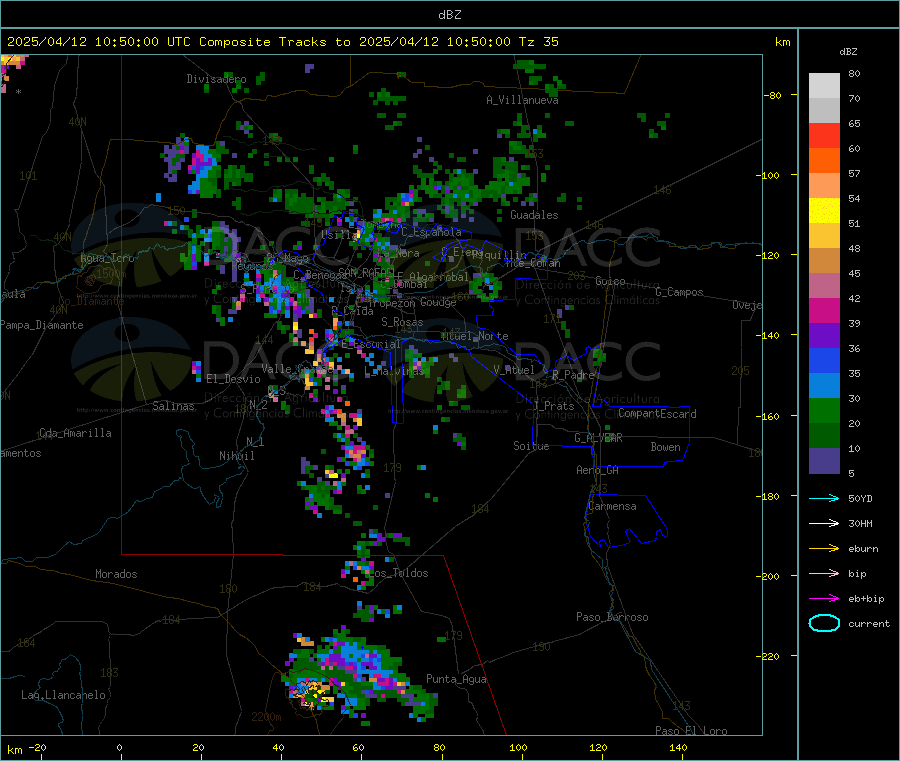Screen dimensions: 900x761
Task: Click the 'G_Campos' map label
Action: (679, 292)
